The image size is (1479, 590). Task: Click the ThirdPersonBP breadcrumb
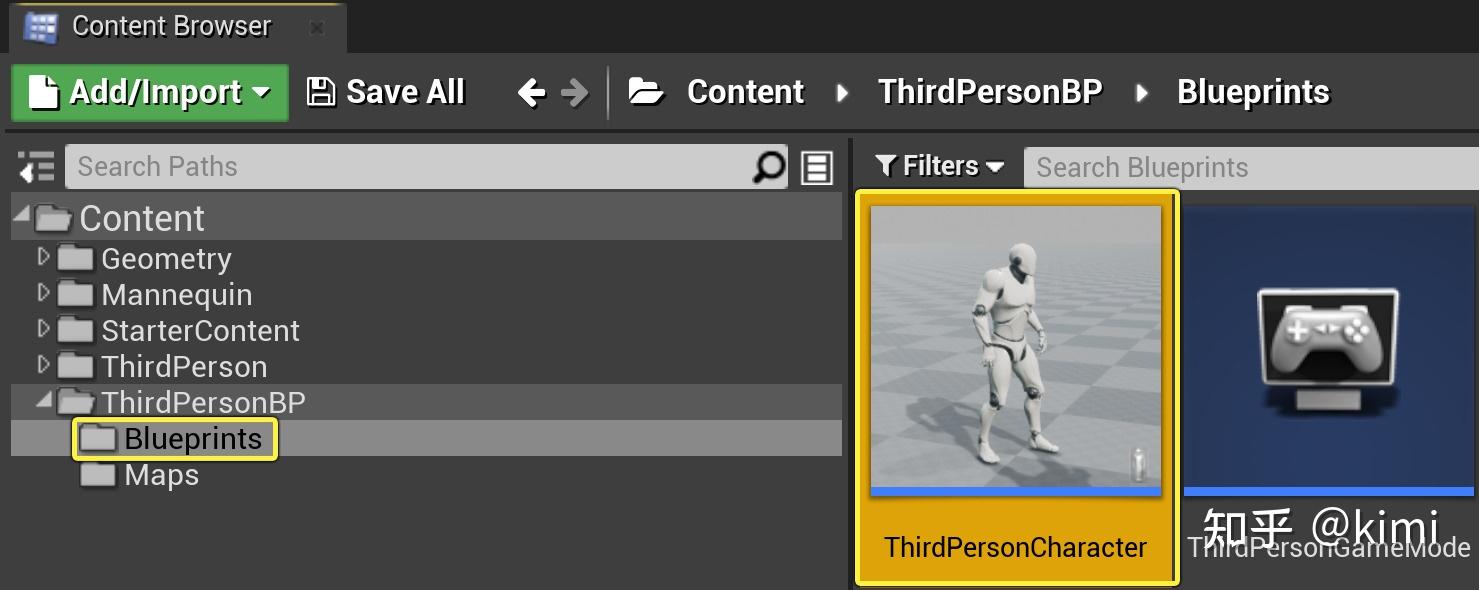tap(990, 92)
